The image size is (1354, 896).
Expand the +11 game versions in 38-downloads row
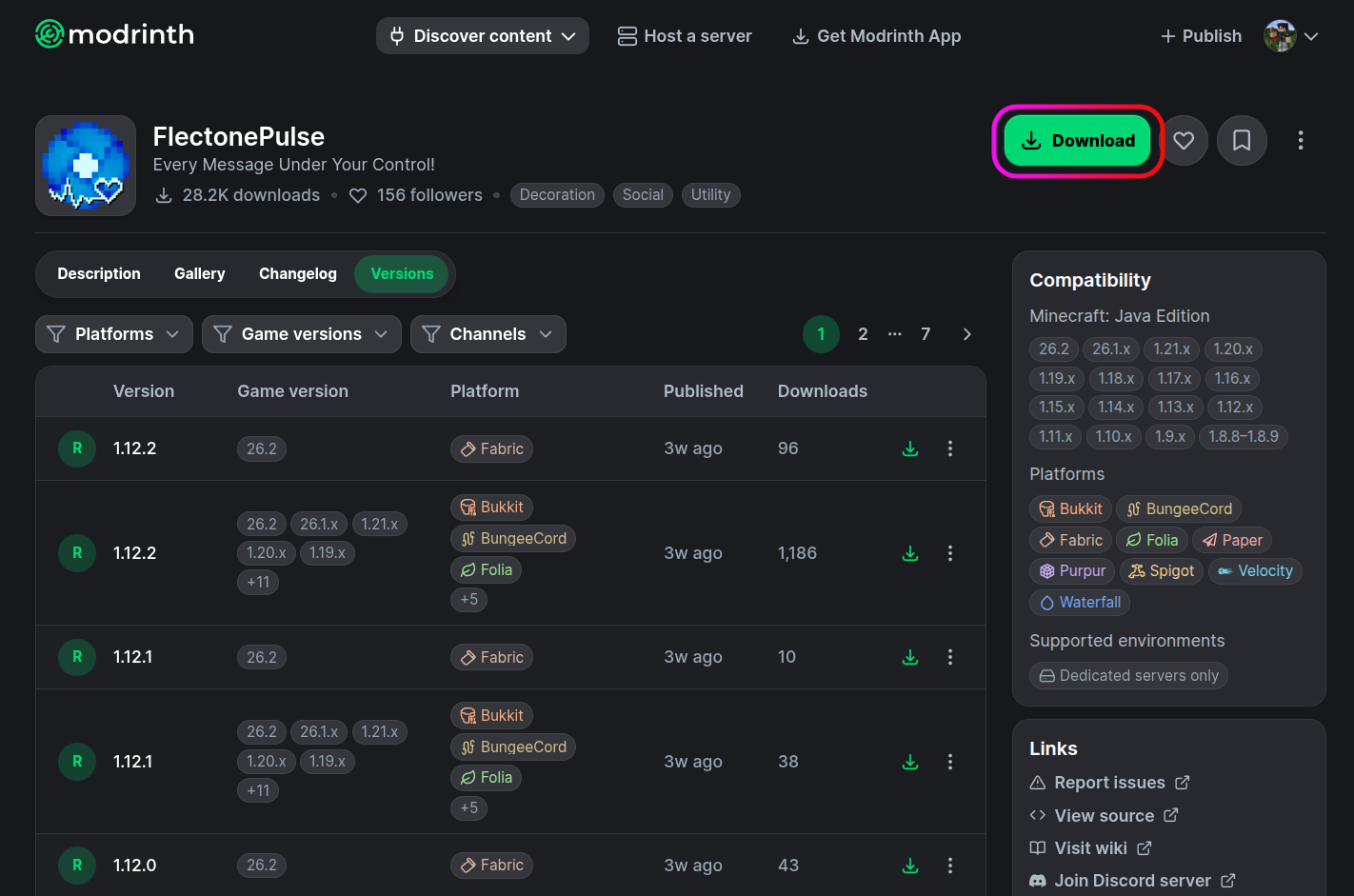[x=258, y=790]
